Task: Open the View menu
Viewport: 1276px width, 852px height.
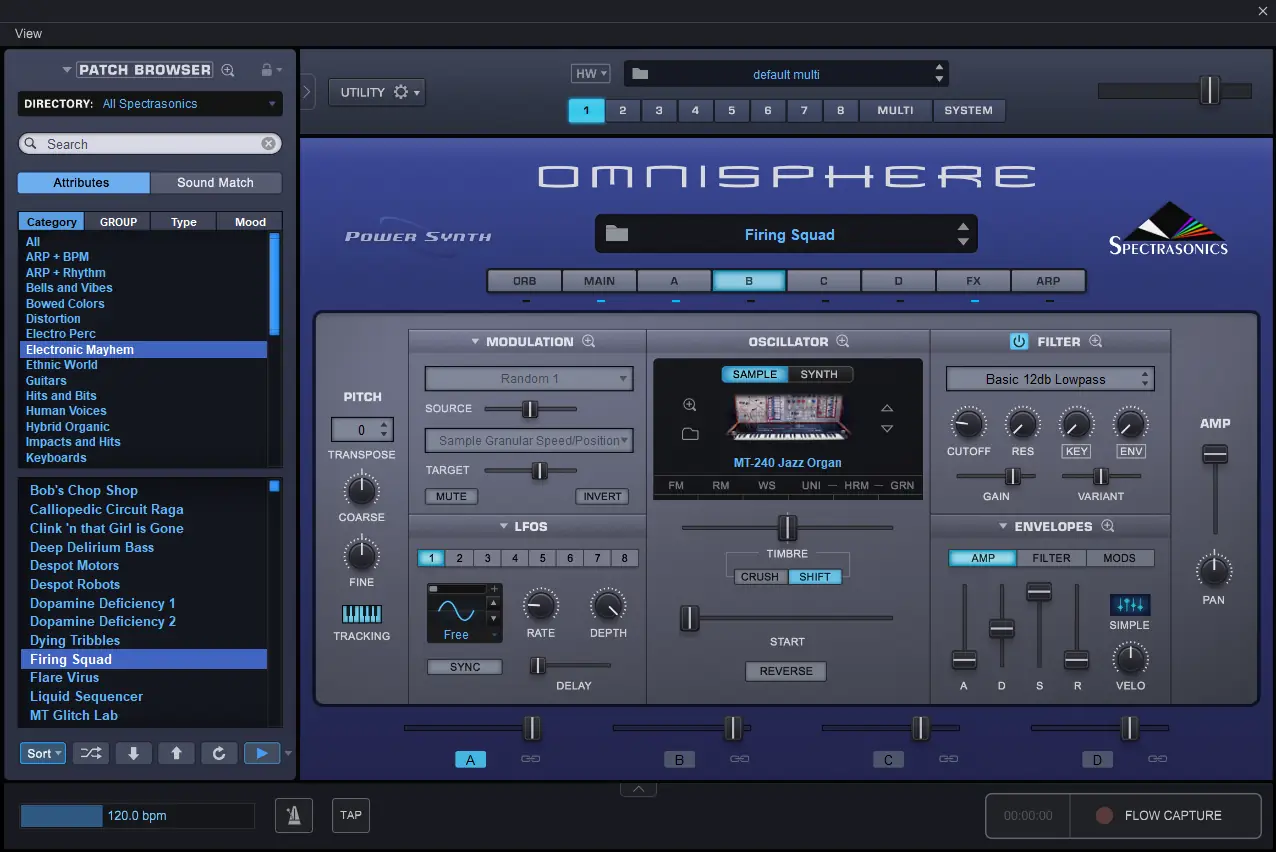Action: (x=28, y=33)
